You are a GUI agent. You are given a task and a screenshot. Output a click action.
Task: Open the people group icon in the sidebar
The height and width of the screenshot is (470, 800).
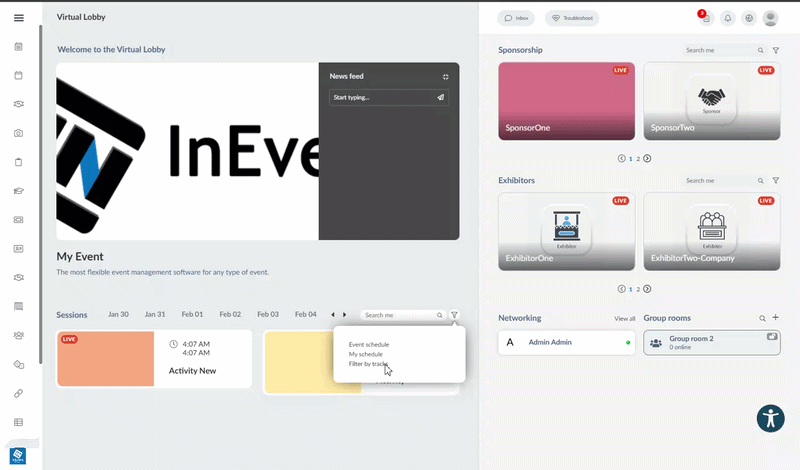point(18,336)
